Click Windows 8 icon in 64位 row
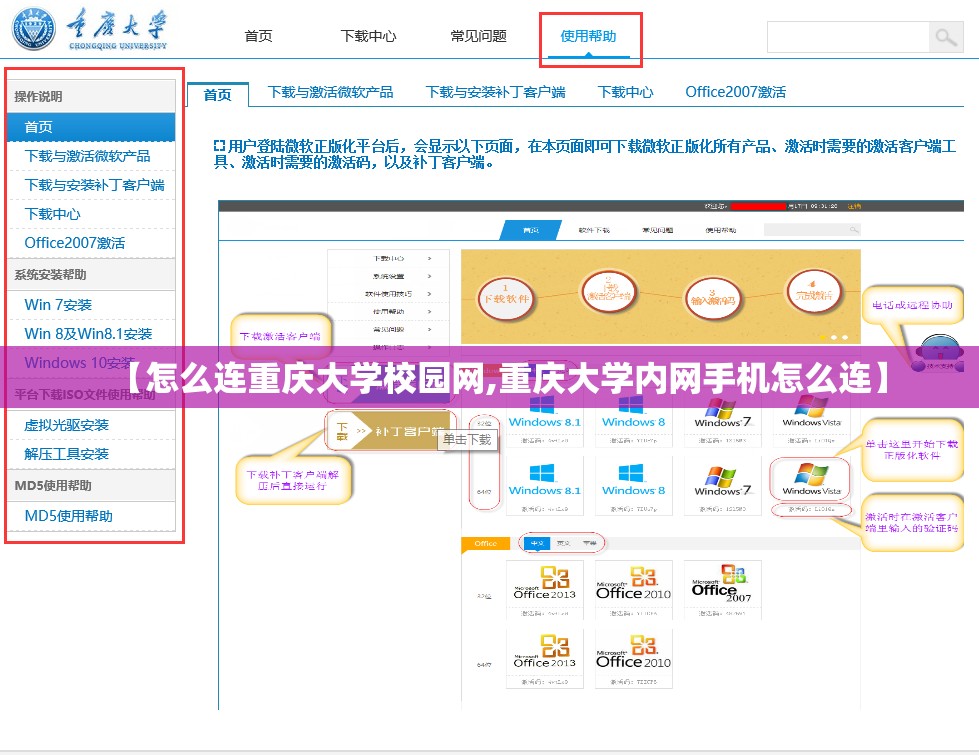 point(633,480)
